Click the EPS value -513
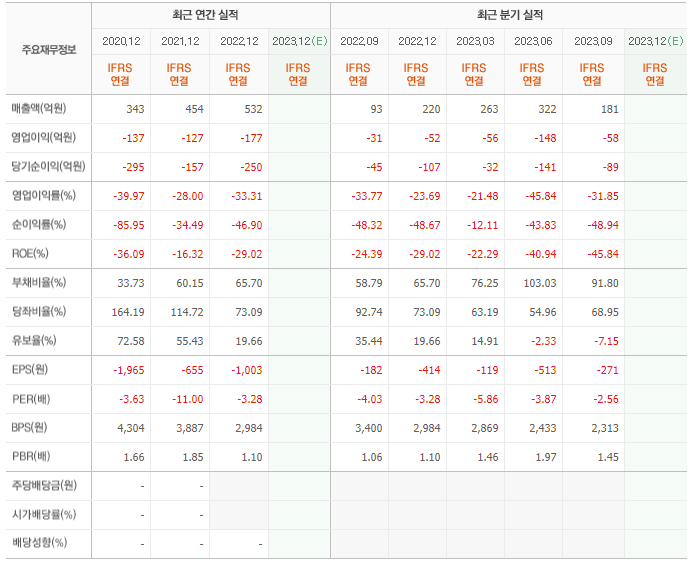Viewport: 693px width, 562px height. click(x=545, y=370)
